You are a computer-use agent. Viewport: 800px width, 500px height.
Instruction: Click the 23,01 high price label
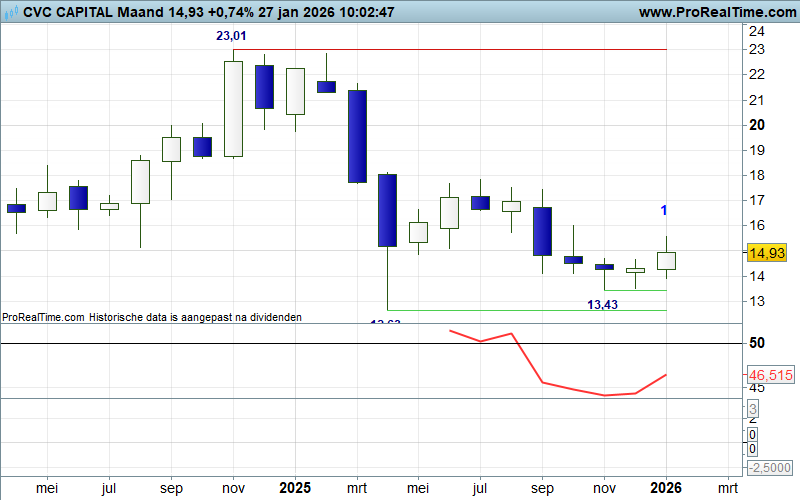(x=232, y=36)
